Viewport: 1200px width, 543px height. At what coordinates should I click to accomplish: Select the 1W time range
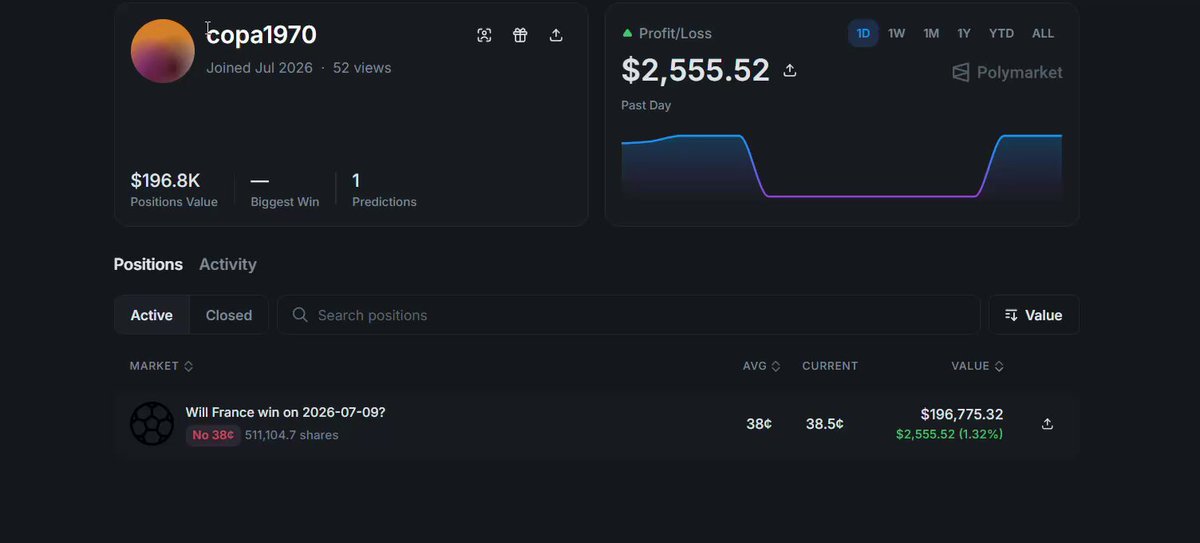(897, 33)
